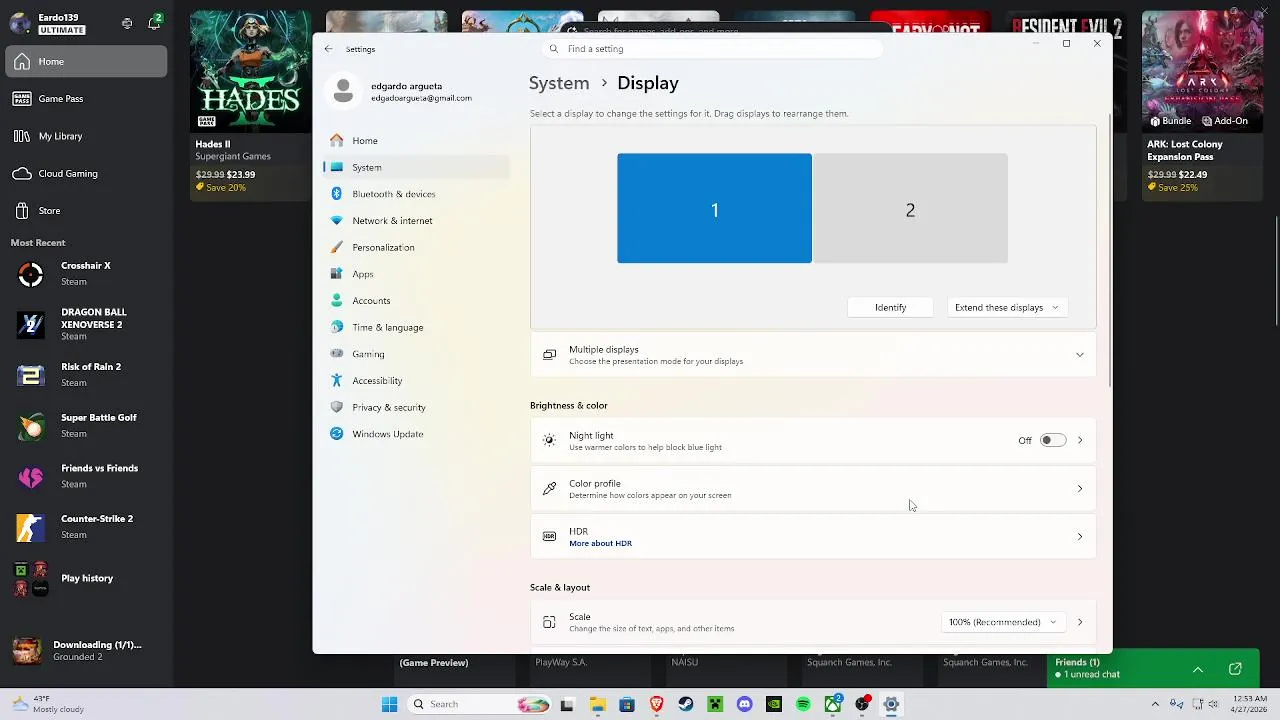Viewport: 1280px width, 720px height.
Task: Open Friends vs Friends from recents
Action: [x=86, y=476]
